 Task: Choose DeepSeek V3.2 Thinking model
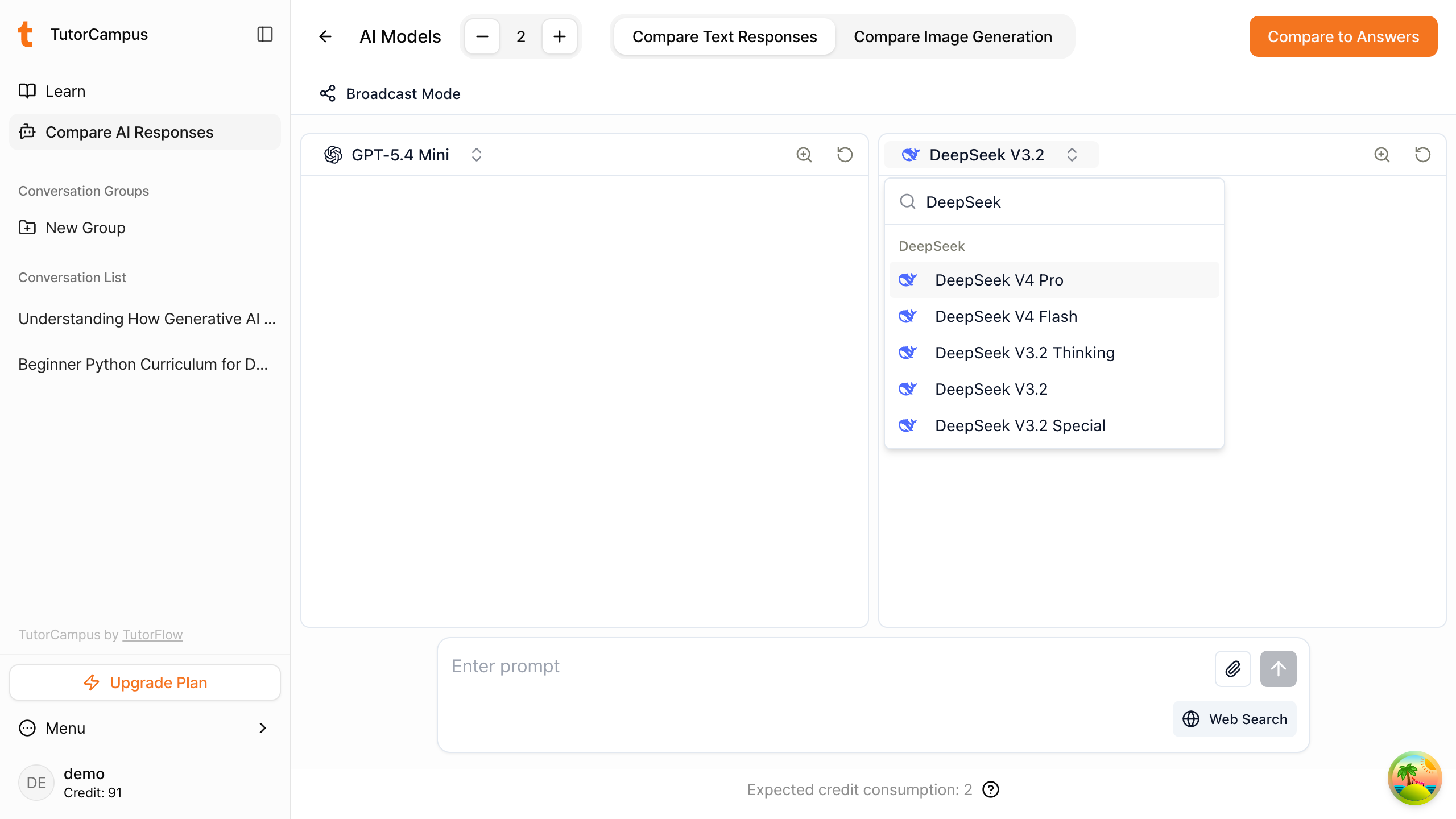coord(1054,353)
